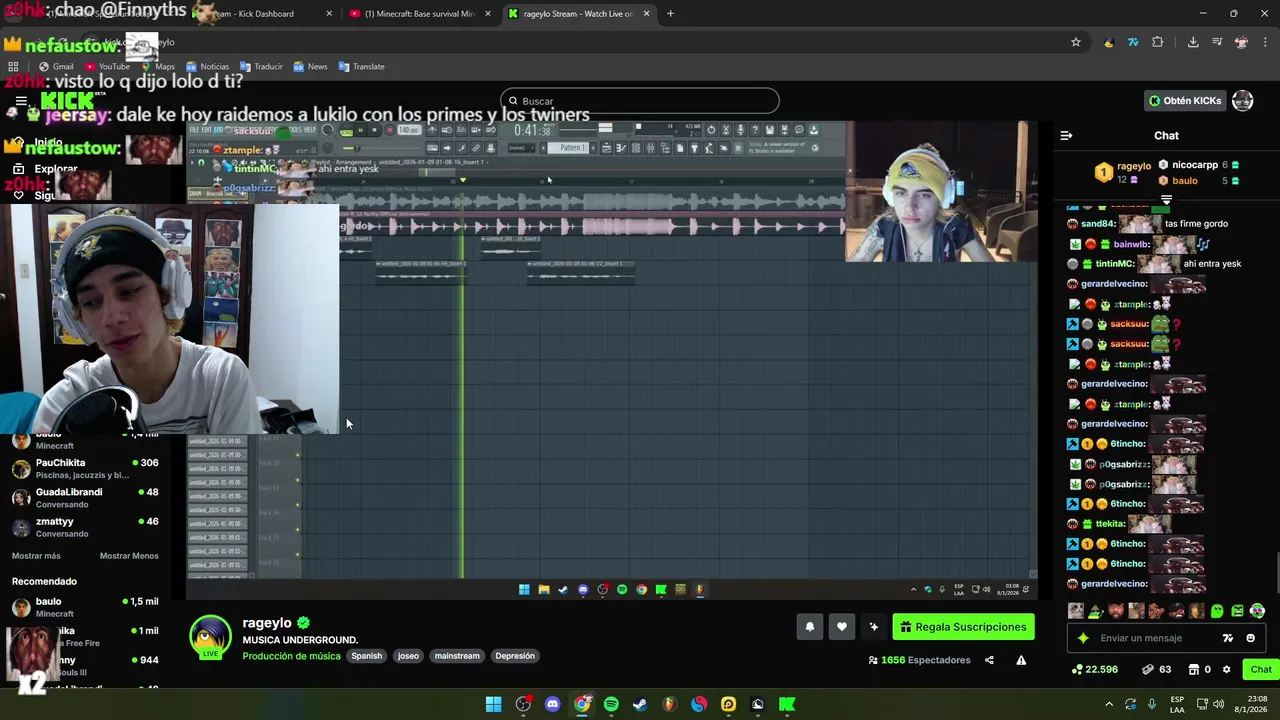This screenshot has height=720, width=1280.
Task: Pick the cat emote in quick emotes row
Action: tap(1076, 611)
